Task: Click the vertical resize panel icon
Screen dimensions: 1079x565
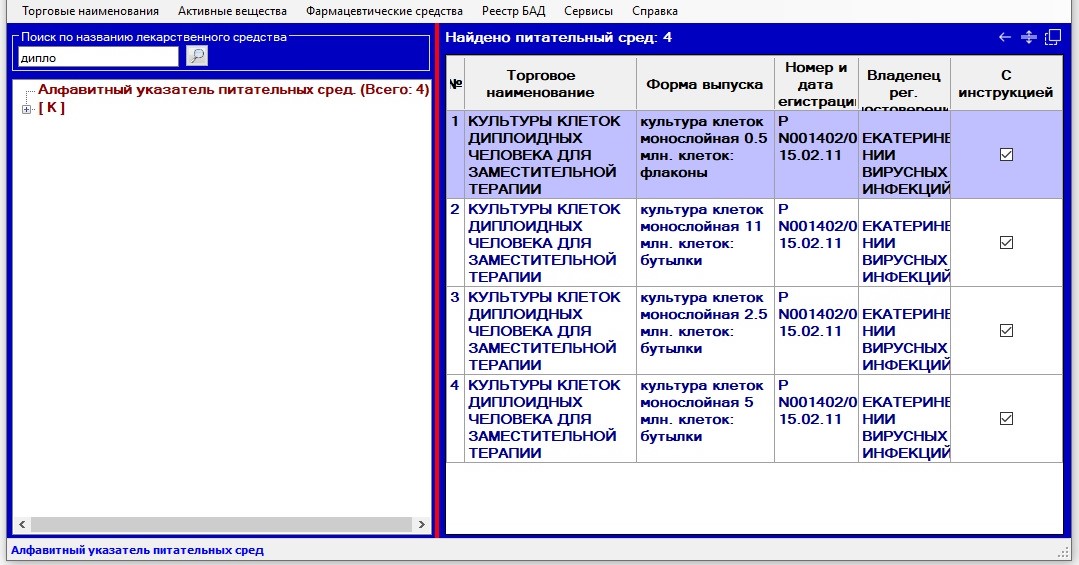Action: [x=1028, y=37]
